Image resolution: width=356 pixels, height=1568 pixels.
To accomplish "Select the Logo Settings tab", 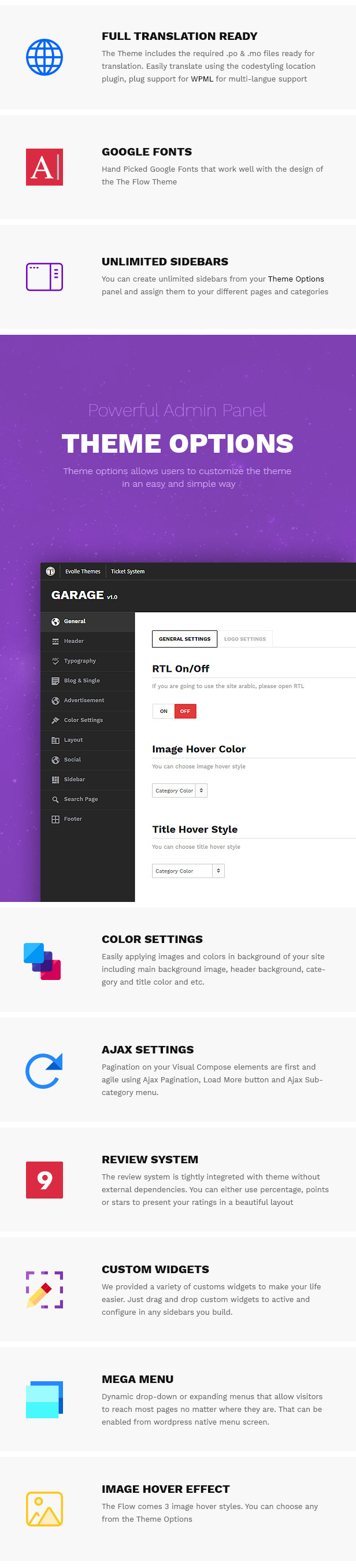I will click(x=244, y=638).
